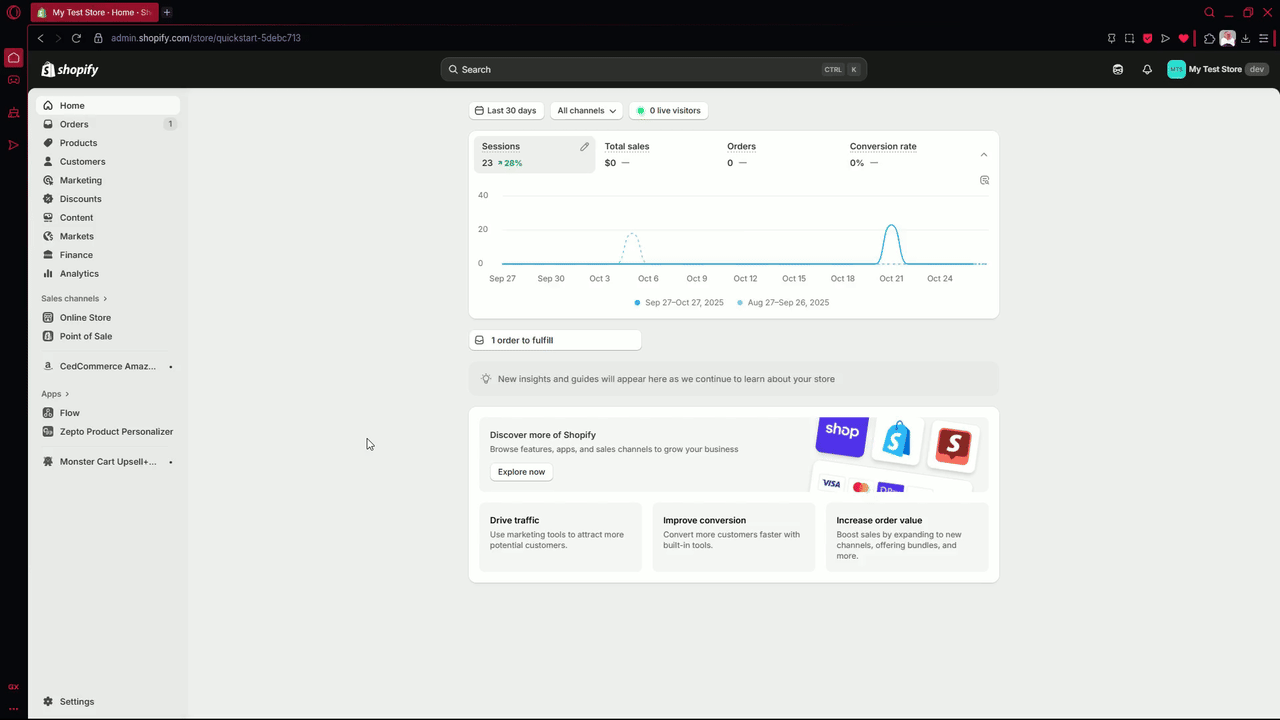Open the downloads icon
1280x720 pixels.
click(x=1246, y=38)
